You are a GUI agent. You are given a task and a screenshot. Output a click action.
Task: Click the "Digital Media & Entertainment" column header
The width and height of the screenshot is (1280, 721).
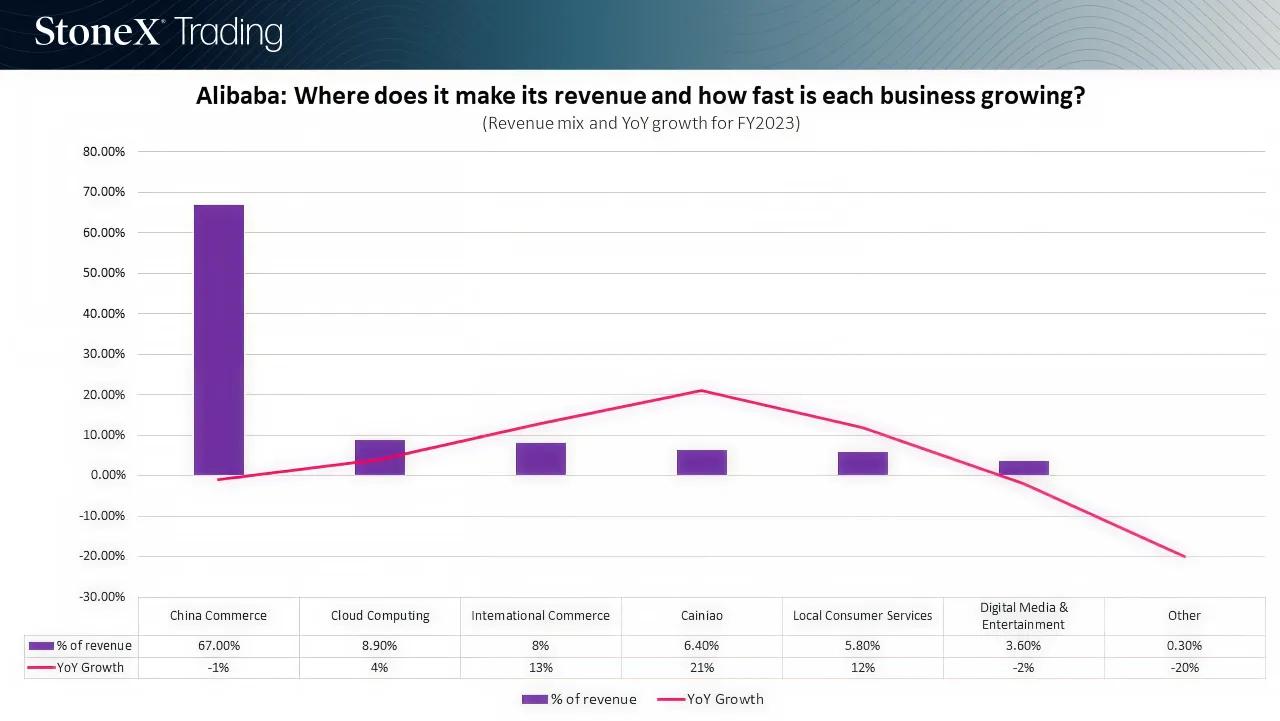pyautogui.click(x=1024, y=616)
